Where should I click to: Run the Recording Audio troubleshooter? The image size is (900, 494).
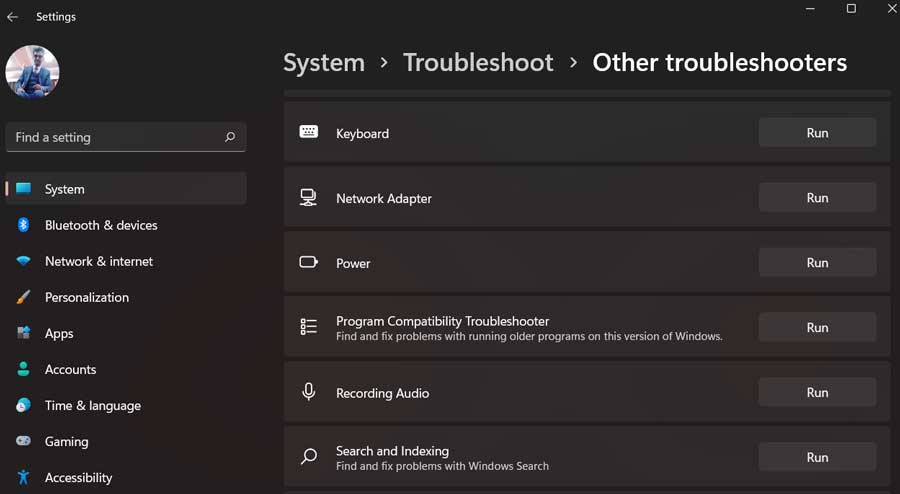pos(817,392)
